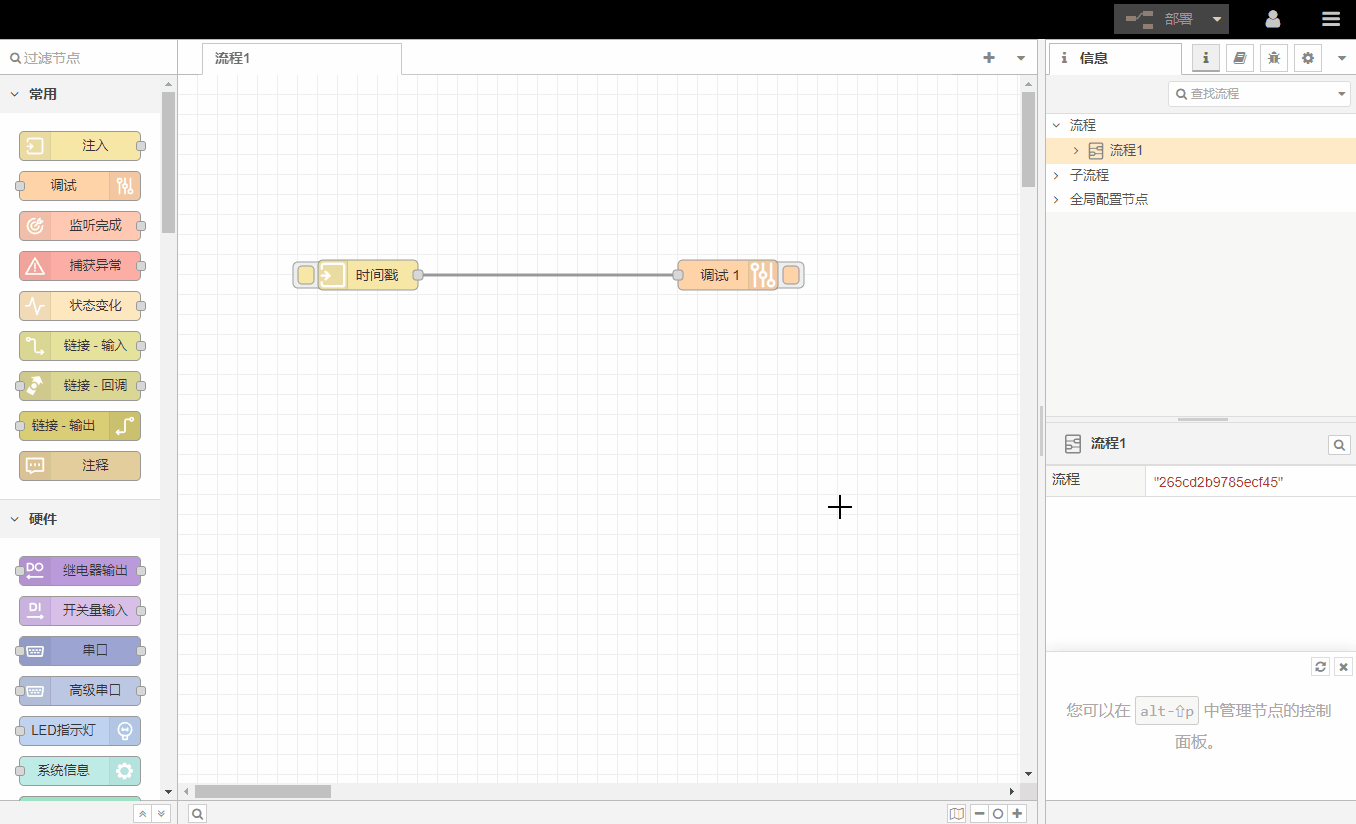The width and height of the screenshot is (1356, 824).
Task: Expand the 流程1 tree item
Action: 1076,151
